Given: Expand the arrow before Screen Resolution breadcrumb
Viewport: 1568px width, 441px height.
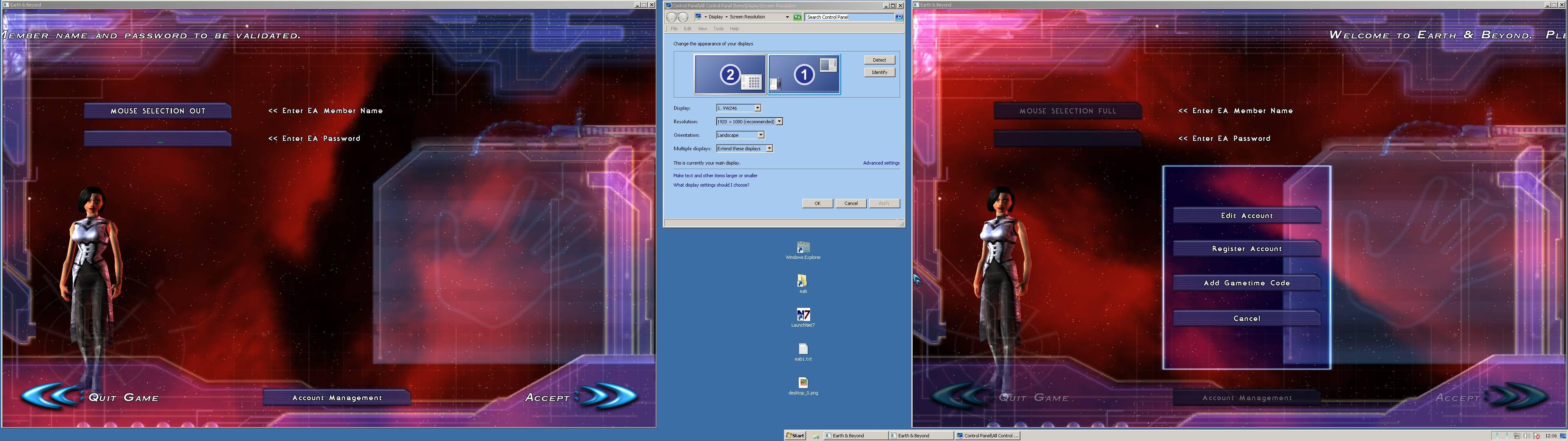Looking at the screenshot, I should [727, 17].
